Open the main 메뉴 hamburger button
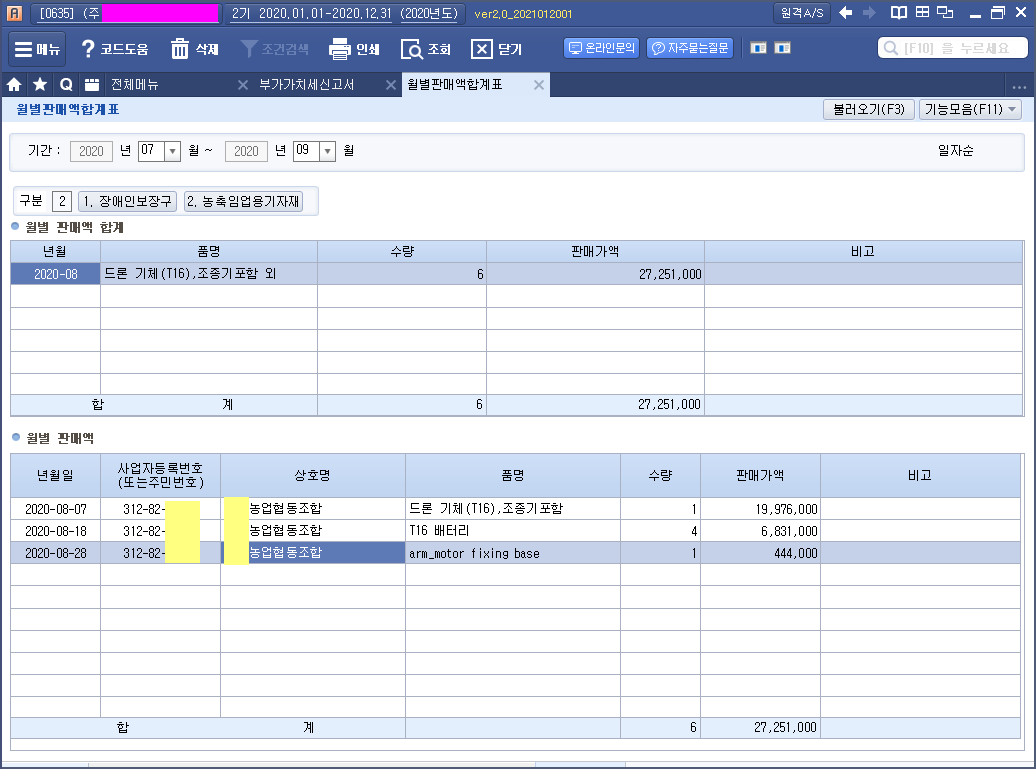Viewport: 1036px width, 769px height. pyautogui.click(x=37, y=49)
